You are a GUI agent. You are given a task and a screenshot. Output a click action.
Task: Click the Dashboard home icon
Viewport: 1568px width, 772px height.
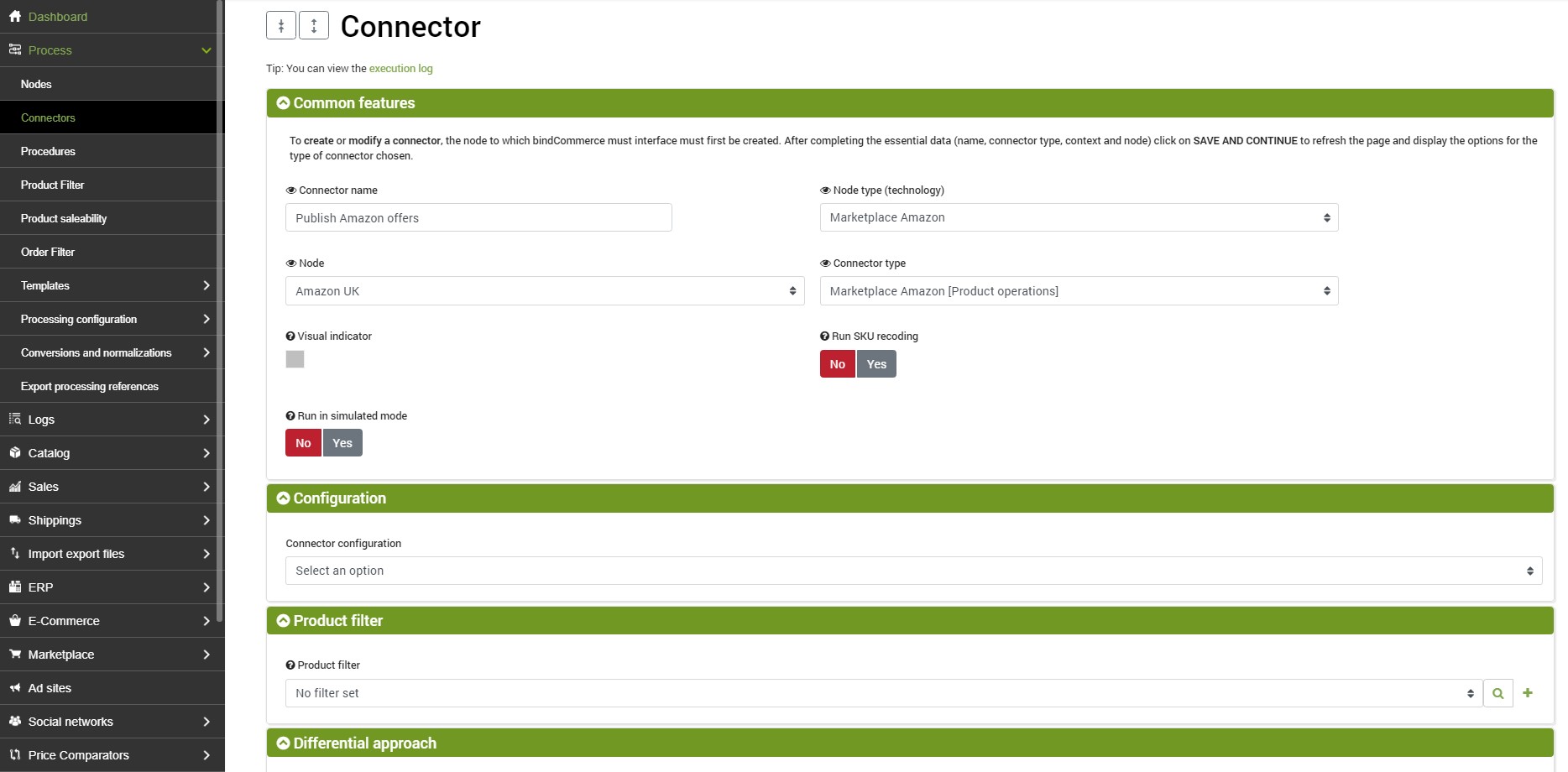point(15,17)
